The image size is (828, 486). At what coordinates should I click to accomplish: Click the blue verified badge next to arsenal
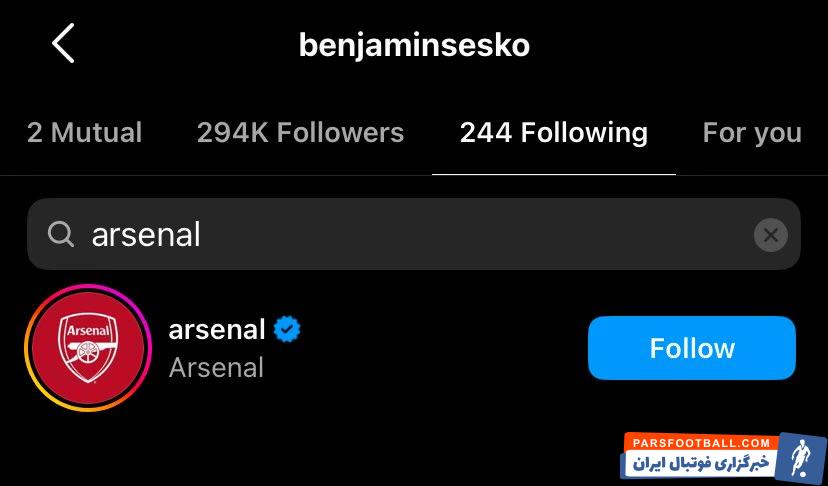point(288,329)
